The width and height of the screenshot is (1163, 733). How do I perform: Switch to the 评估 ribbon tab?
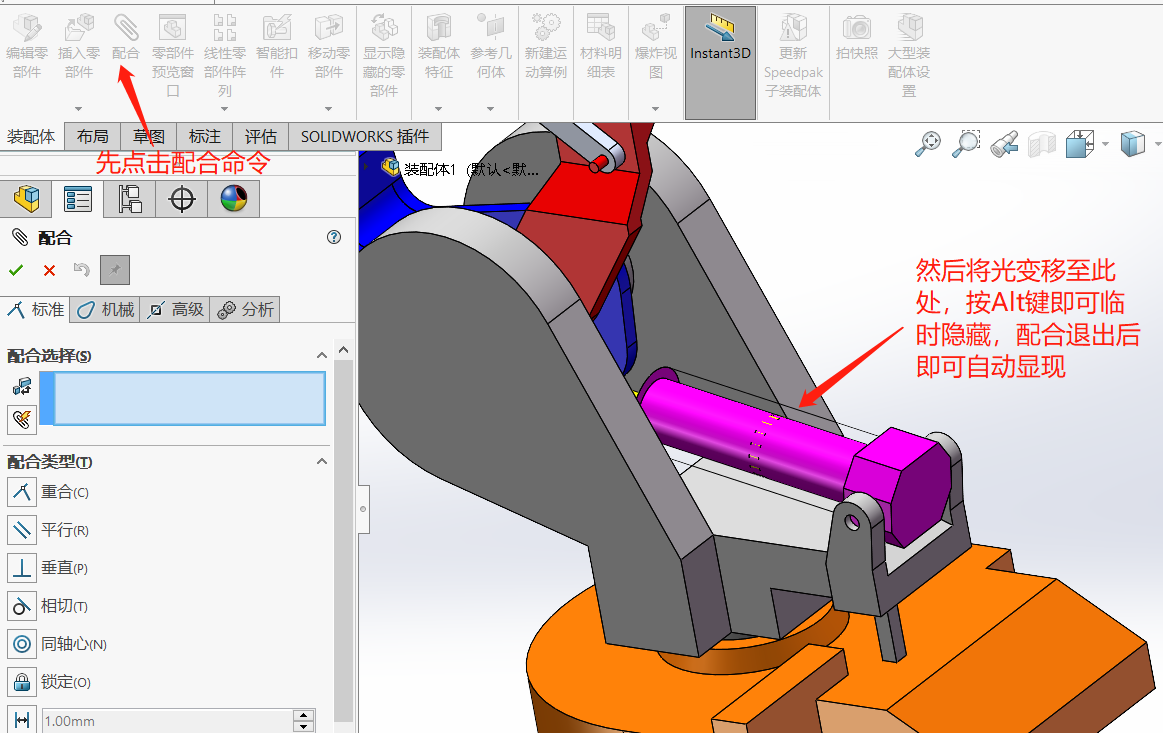click(260, 137)
